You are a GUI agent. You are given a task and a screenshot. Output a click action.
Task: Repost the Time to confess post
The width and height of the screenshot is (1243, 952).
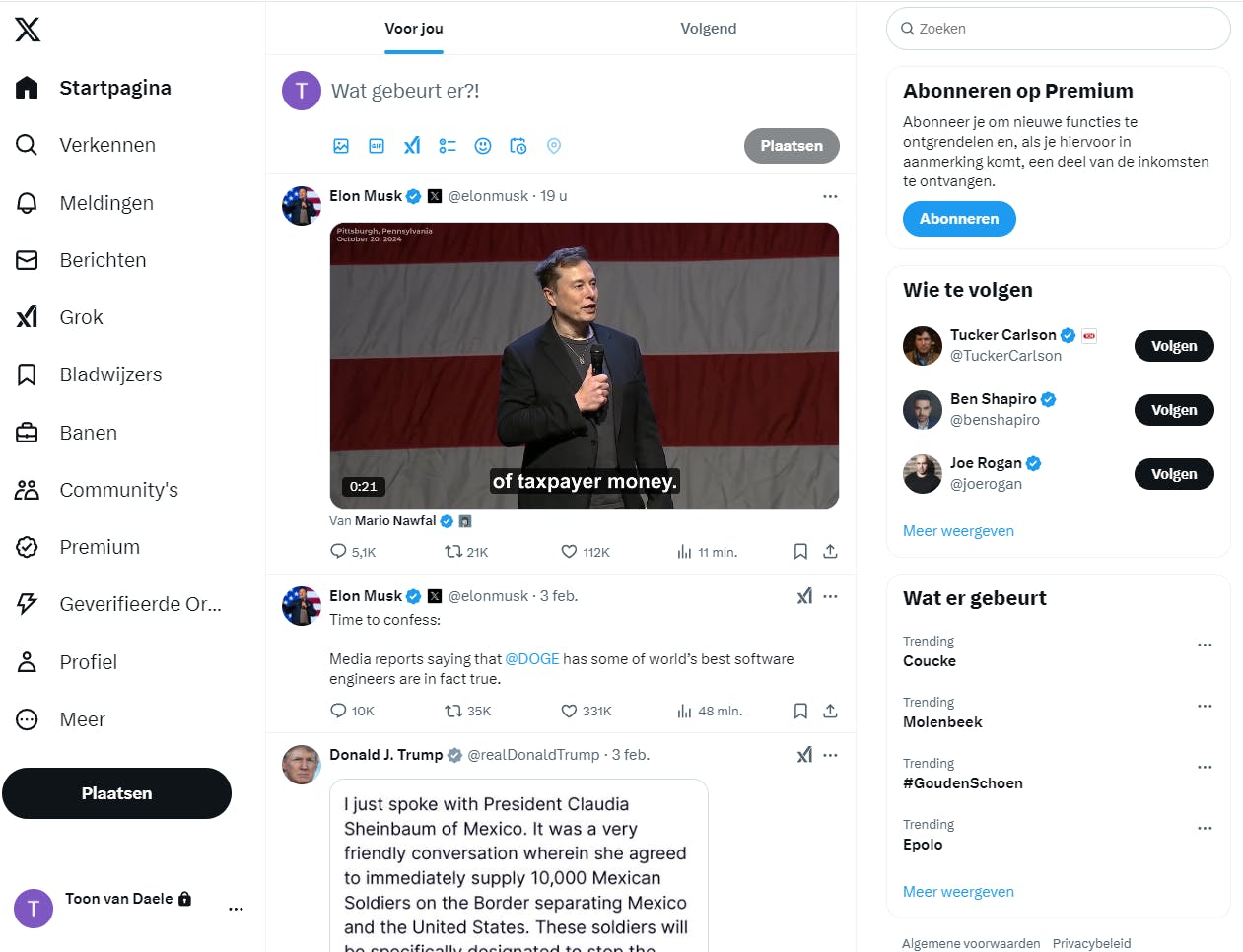(453, 711)
